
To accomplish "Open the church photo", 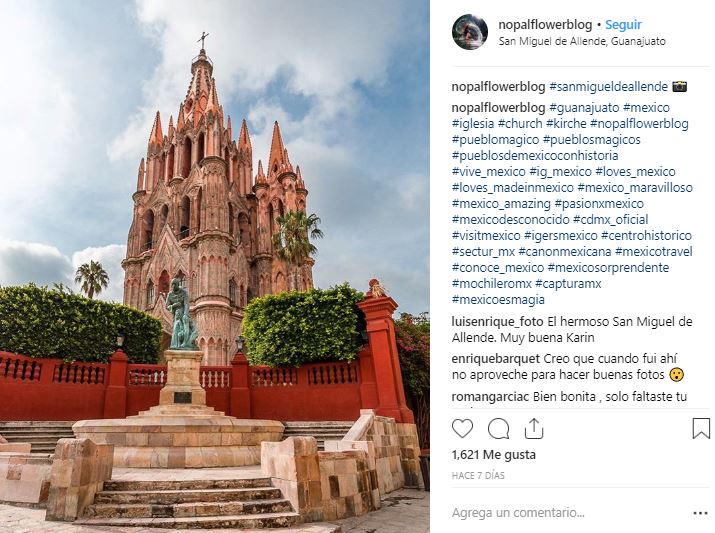I will (214, 266).
